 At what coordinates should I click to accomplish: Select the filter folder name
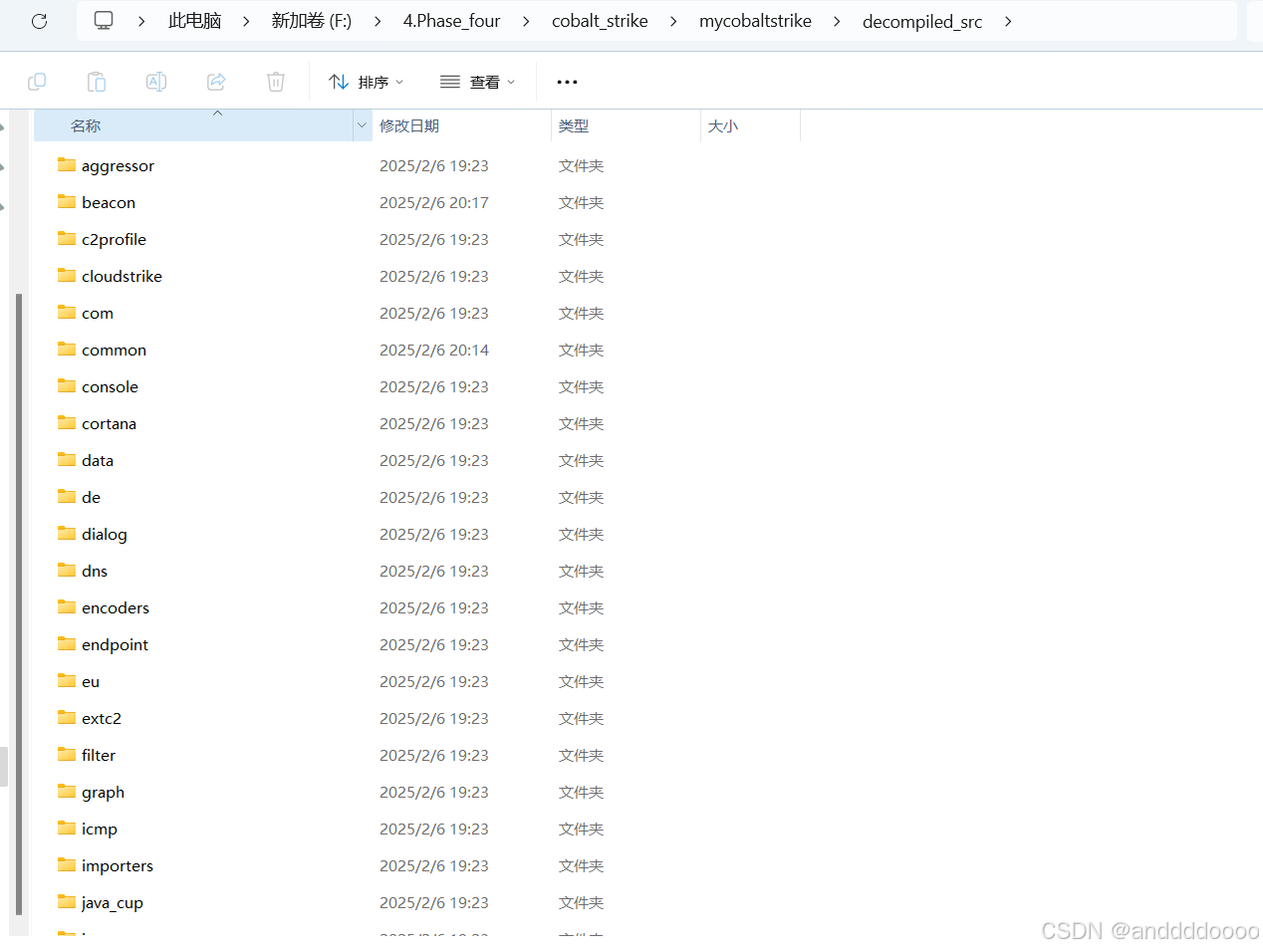(99, 755)
